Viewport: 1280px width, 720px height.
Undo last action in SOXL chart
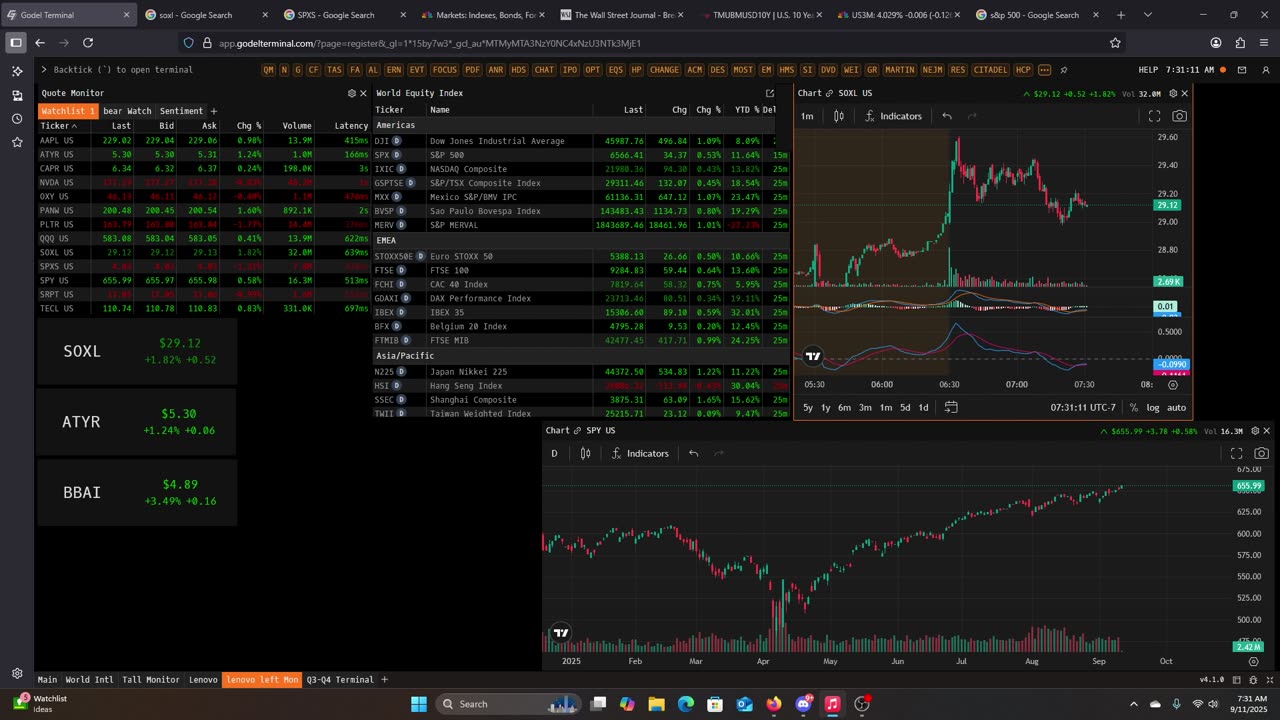946,116
